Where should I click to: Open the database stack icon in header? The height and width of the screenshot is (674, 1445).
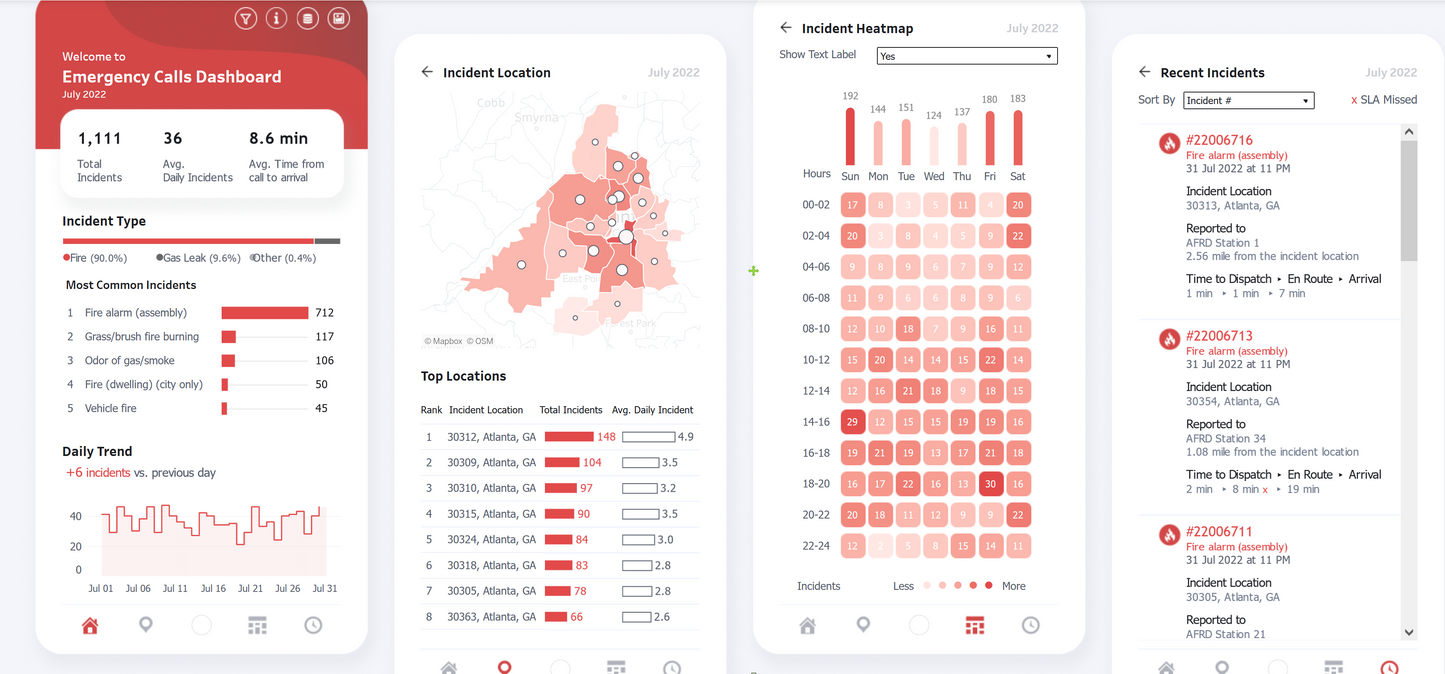(x=308, y=18)
